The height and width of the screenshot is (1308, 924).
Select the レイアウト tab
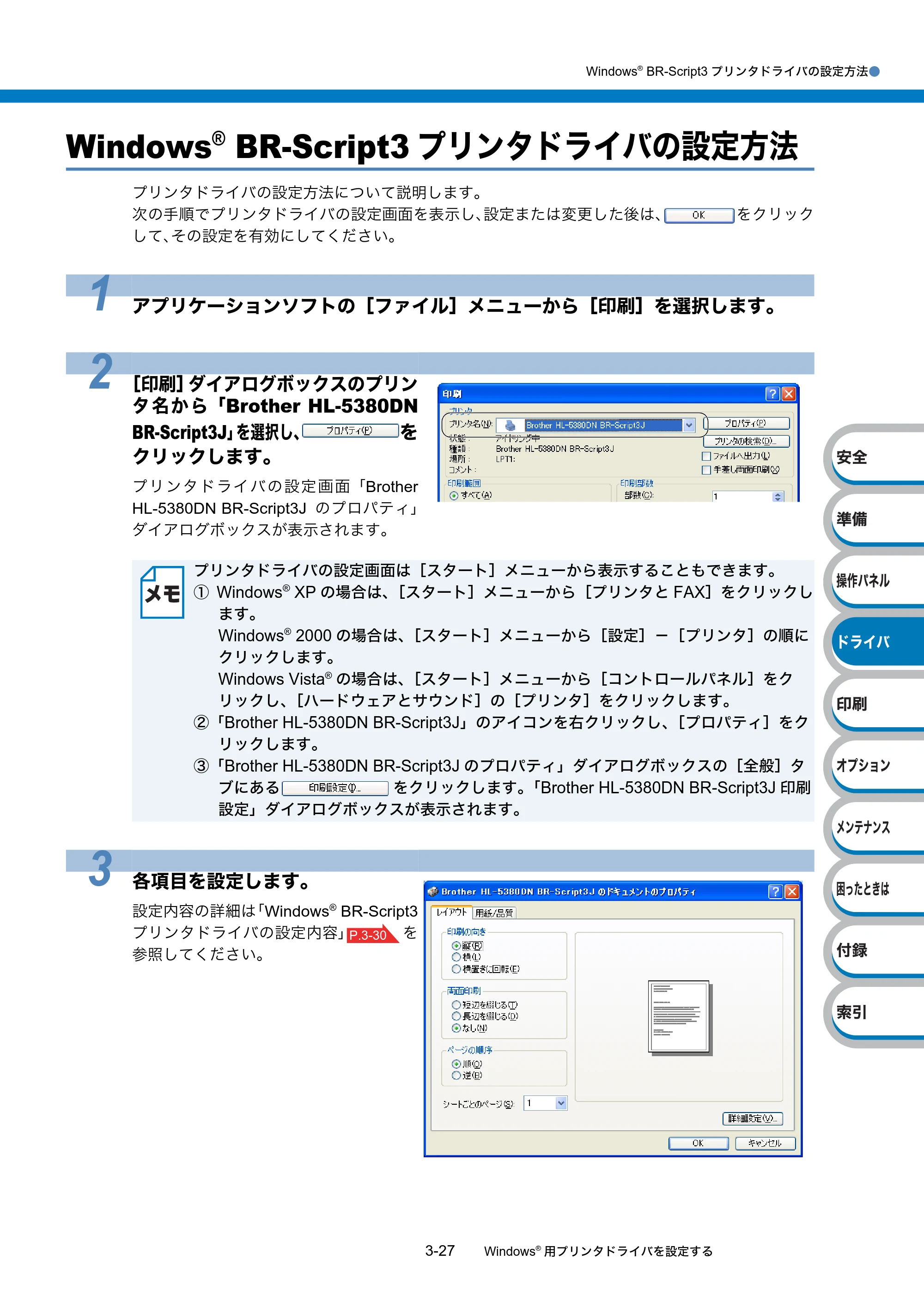pyautogui.click(x=451, y=912)
